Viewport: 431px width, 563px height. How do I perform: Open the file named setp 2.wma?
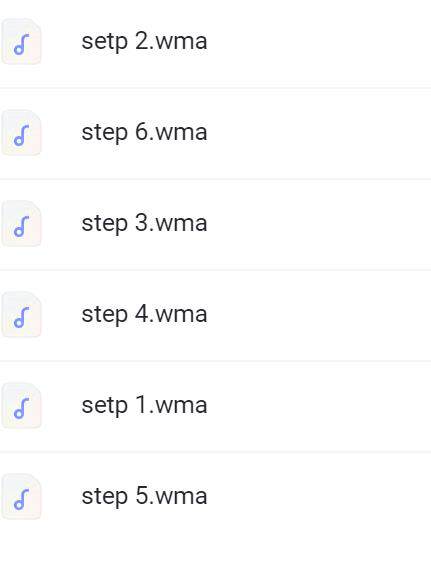(144, 42)
